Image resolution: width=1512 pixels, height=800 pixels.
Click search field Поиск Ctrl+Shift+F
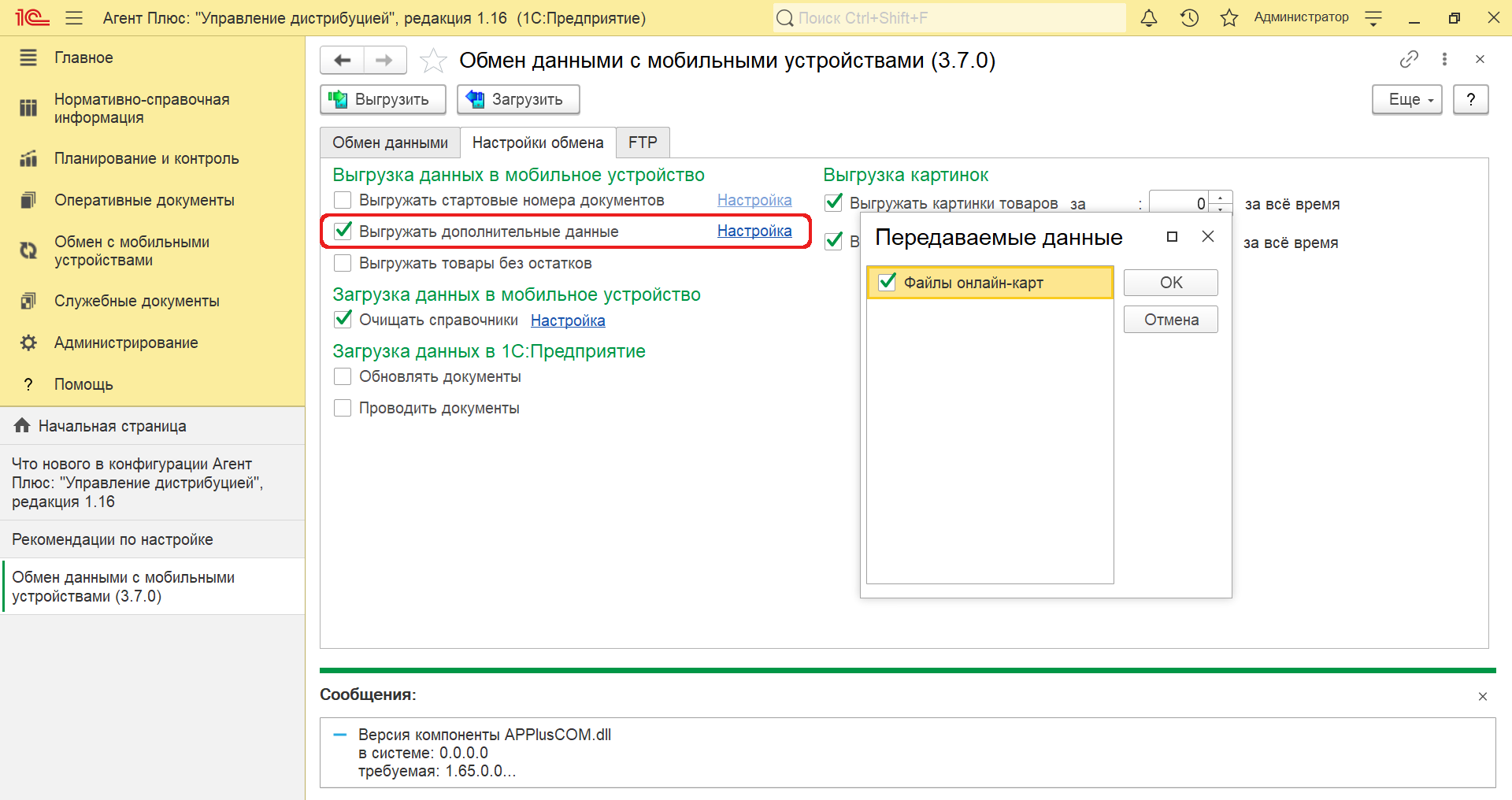coord(950,17)
